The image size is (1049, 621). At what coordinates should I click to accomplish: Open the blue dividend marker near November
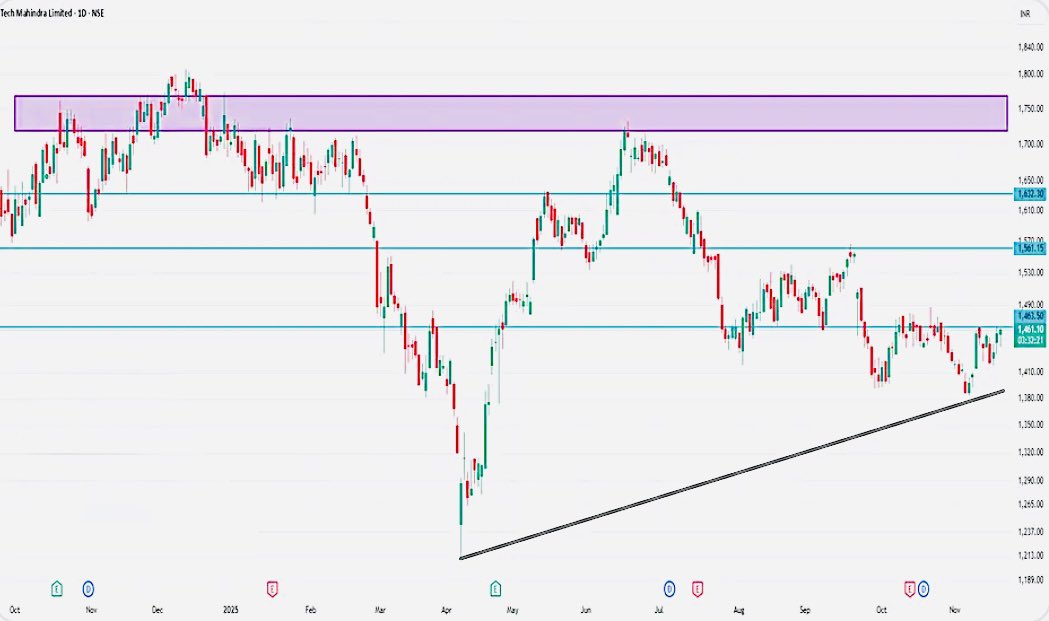(90, 589)
